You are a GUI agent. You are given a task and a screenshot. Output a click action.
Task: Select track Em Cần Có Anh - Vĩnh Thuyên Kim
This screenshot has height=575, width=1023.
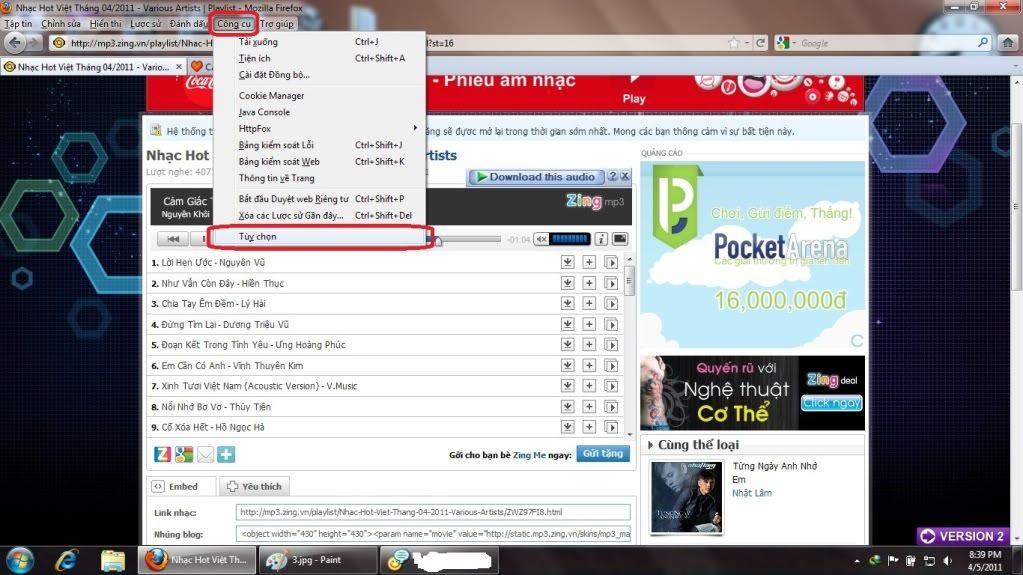(232, 365)
